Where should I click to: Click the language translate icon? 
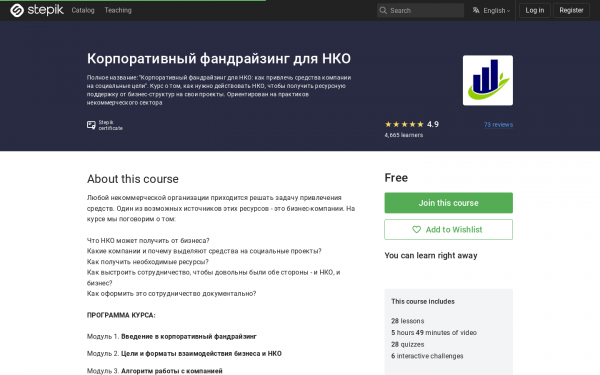pyautogui.click(x=476, y=10)
